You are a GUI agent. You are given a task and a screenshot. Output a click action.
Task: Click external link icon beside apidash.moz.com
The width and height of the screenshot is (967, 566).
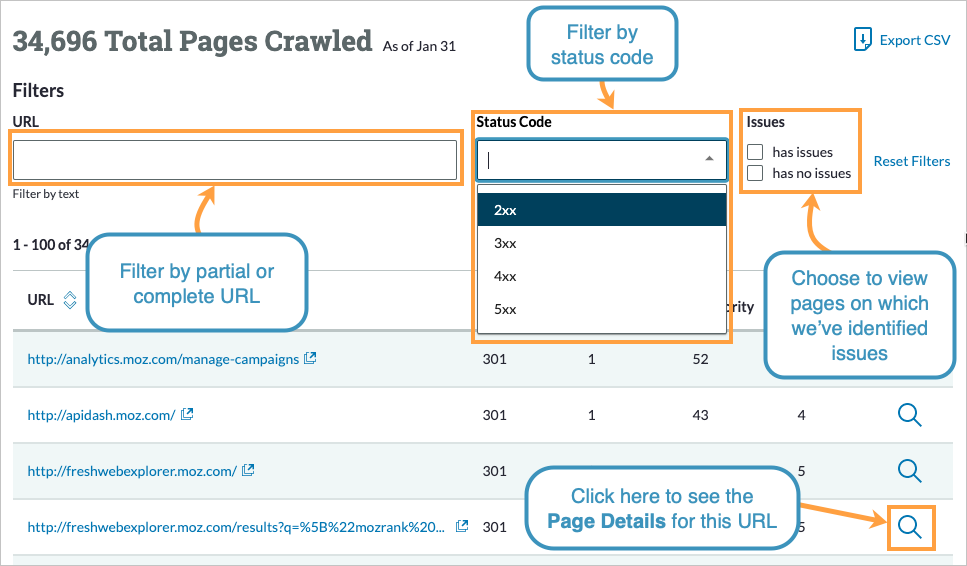tap(187, 414)
